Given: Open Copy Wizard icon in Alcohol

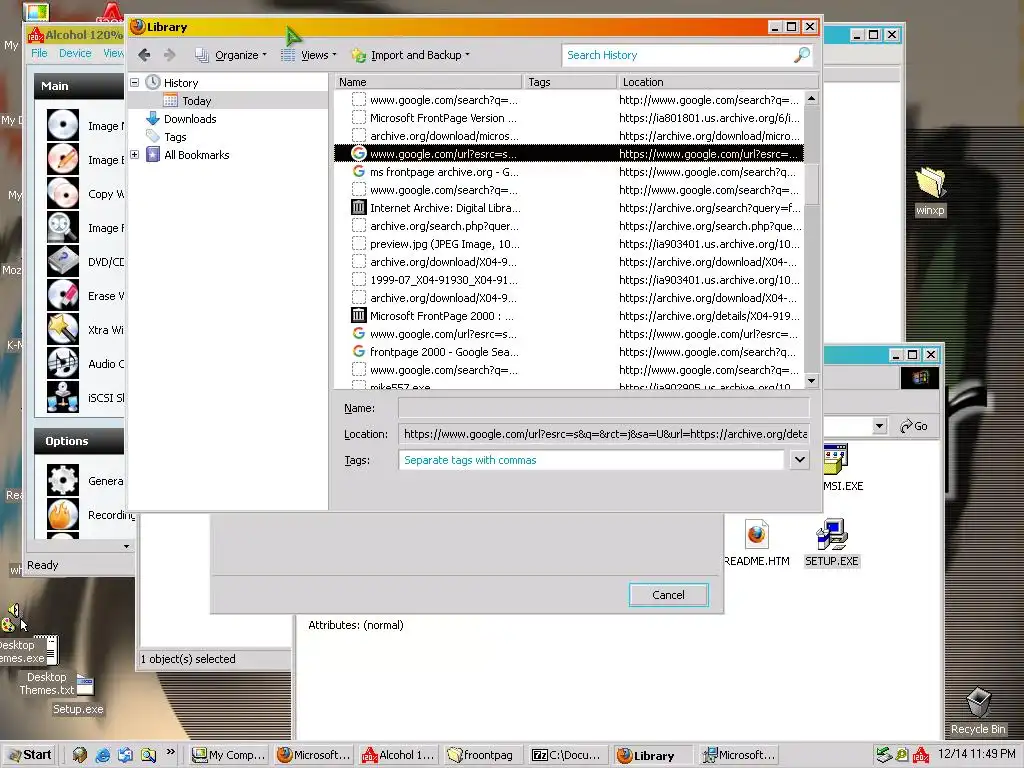Looking at the screenshot, I should pos(63,193).
